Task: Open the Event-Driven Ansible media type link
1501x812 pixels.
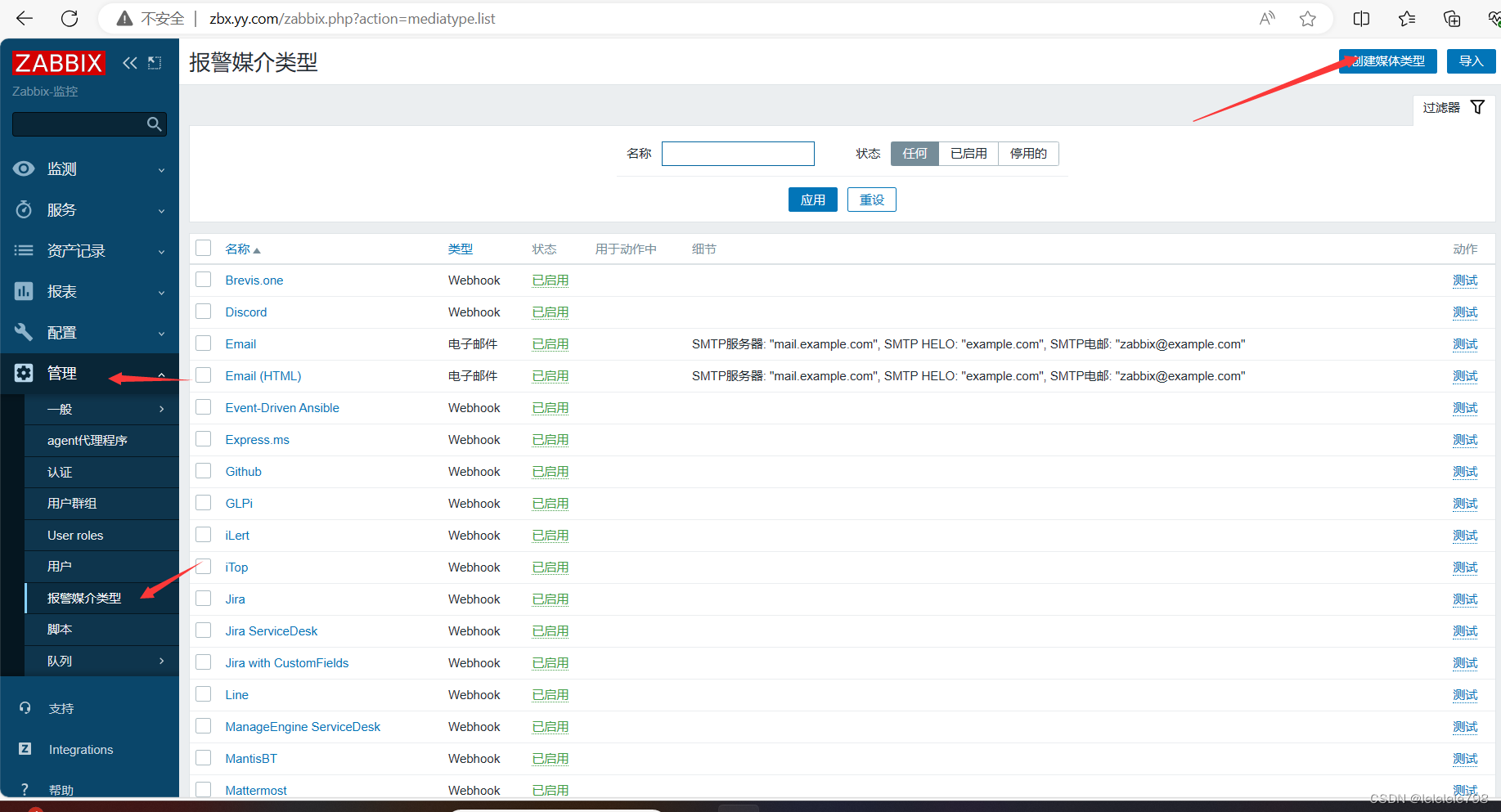Action: 282,407
